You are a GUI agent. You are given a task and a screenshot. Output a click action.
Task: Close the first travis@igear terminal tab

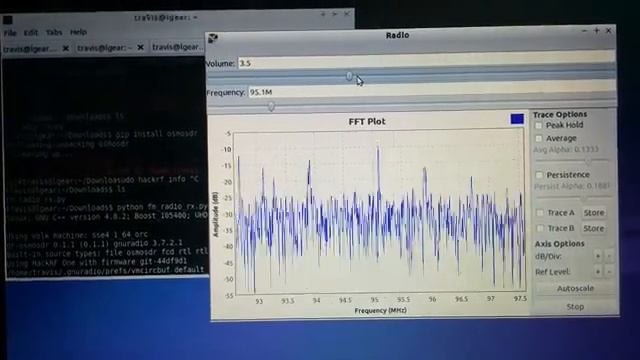pyautogui.click(x=66, y=49)
